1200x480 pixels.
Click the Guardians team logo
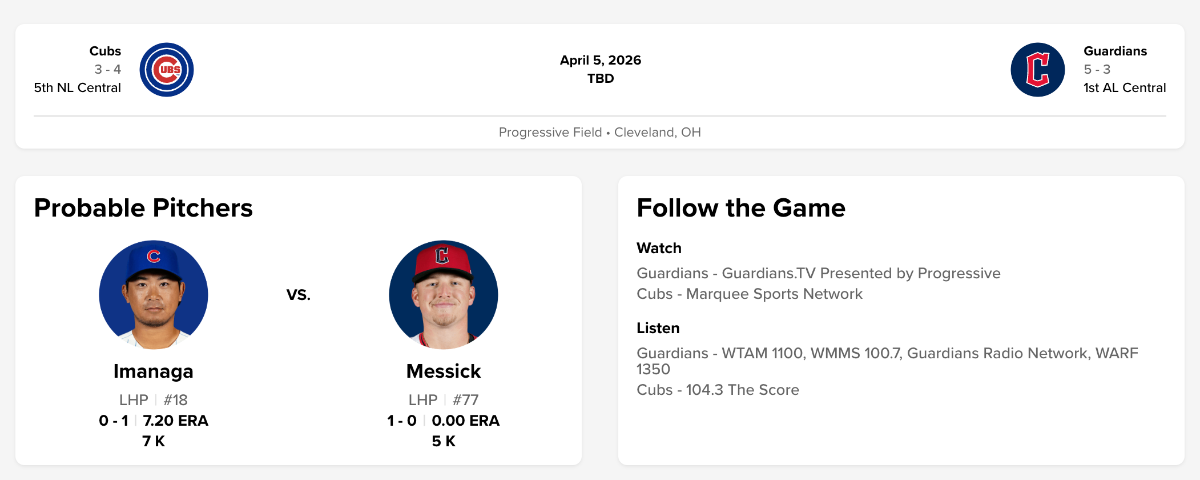[1037, 70]
